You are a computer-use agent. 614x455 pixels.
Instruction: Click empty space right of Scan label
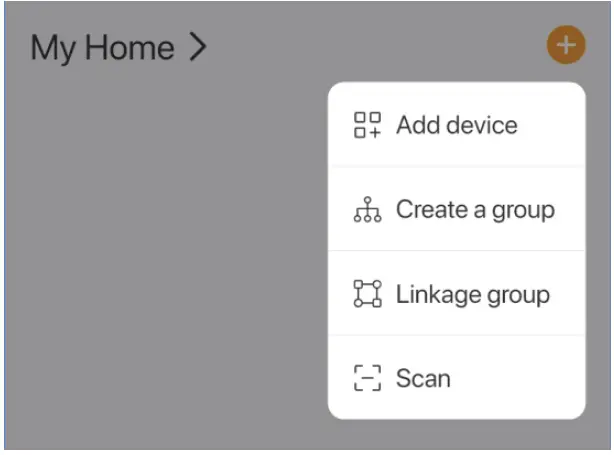[x=515, y=379]
